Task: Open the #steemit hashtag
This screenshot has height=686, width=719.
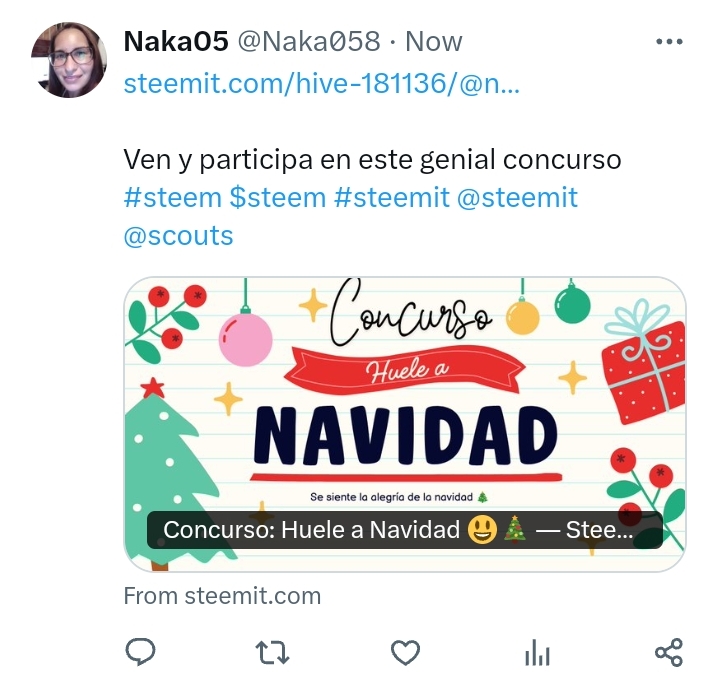Action: click(x=392, y=198)
